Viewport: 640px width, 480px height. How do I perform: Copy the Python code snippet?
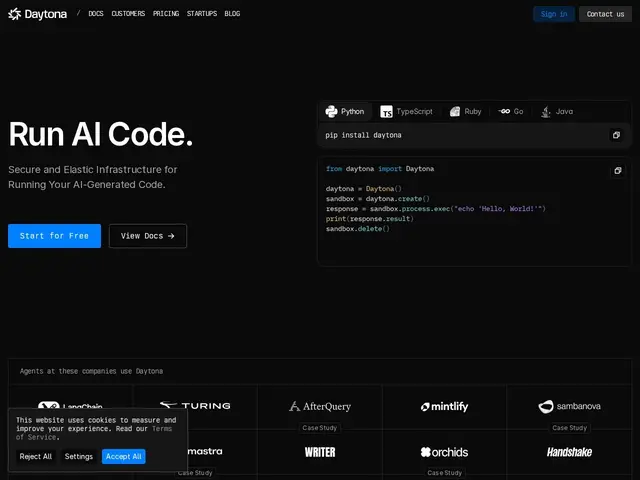tap(618, 170)
